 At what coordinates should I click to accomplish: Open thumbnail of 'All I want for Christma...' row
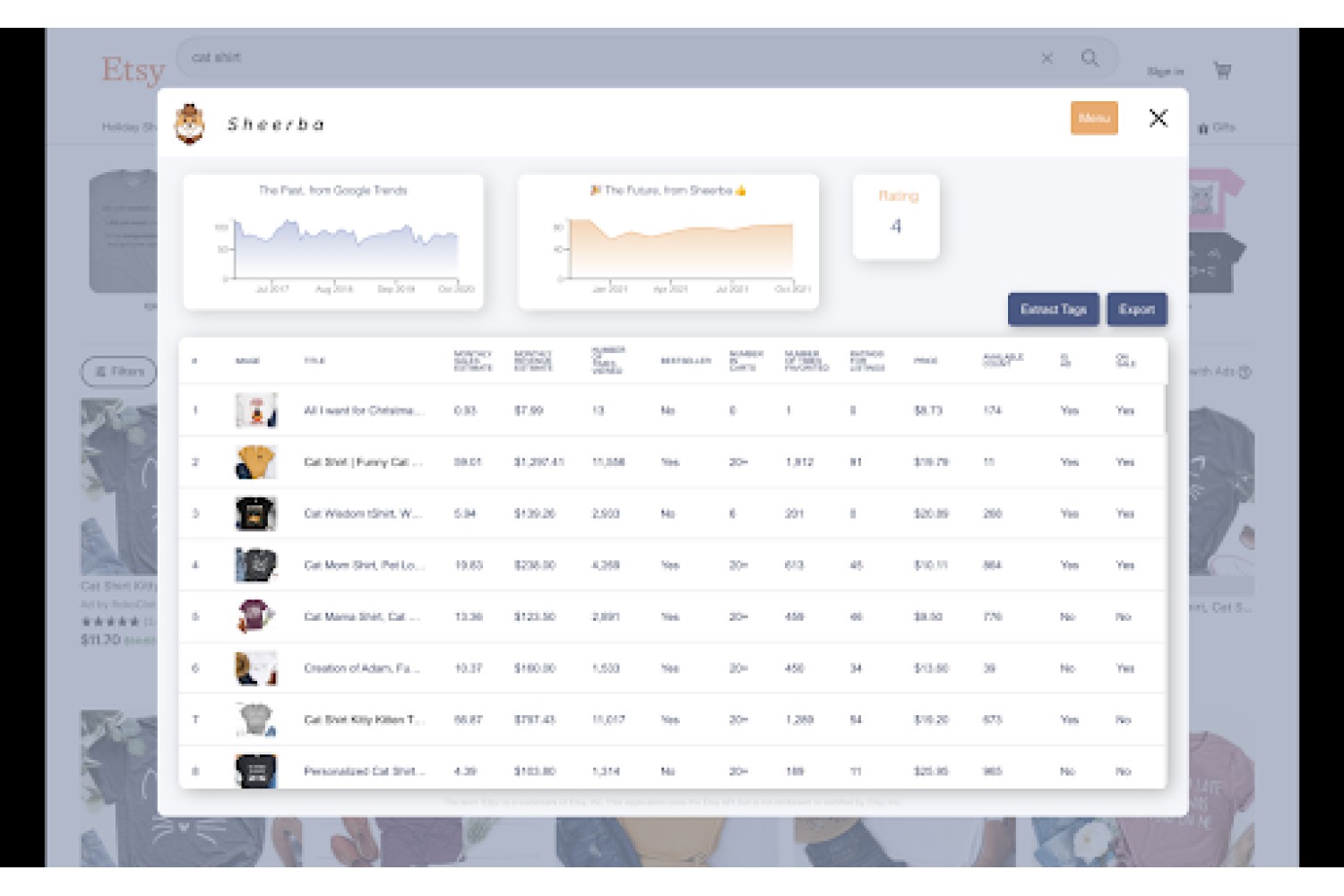point(256,410)
